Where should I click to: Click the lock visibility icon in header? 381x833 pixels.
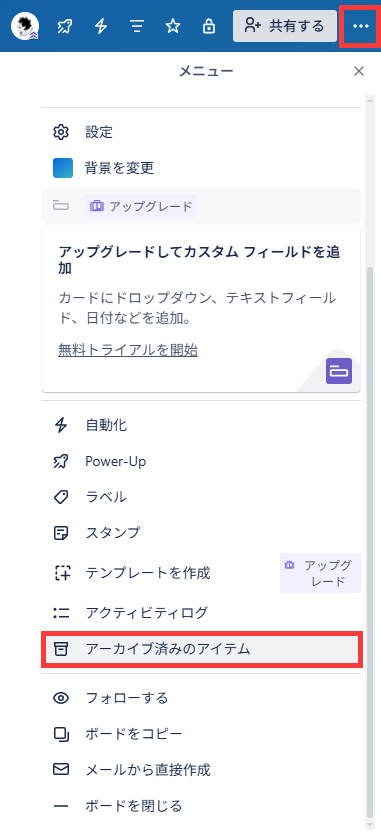point(209,26)
